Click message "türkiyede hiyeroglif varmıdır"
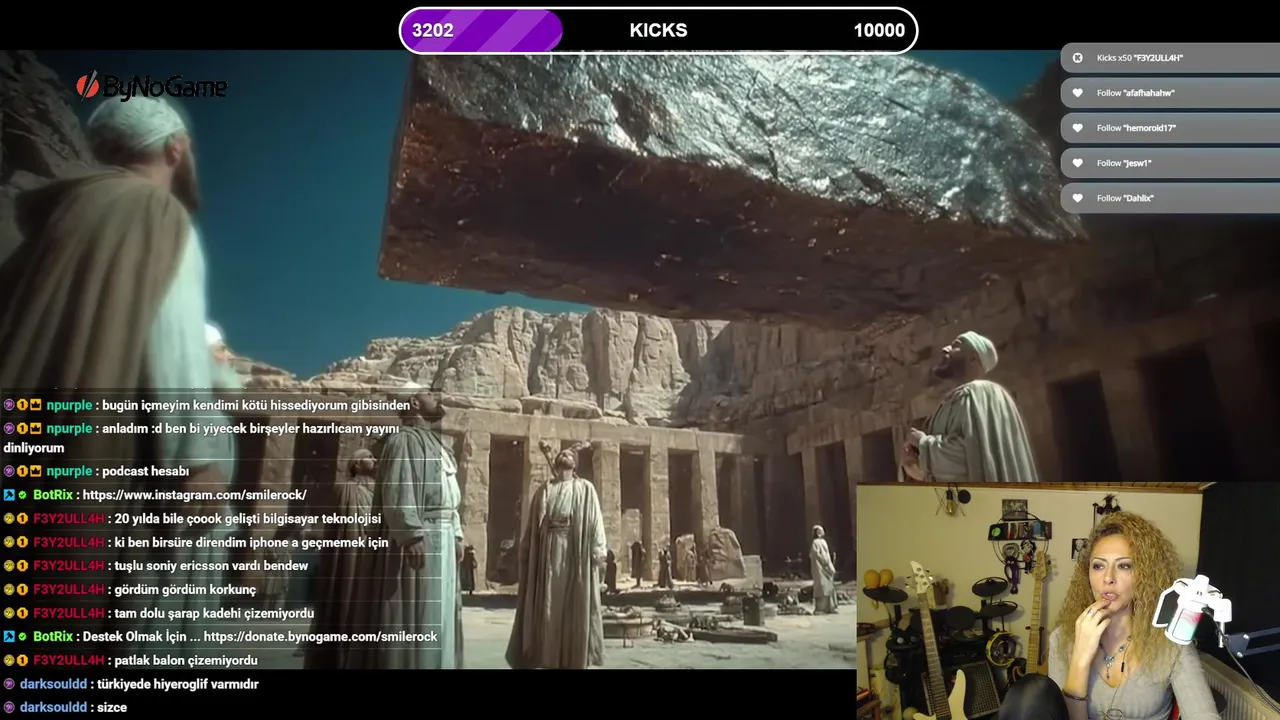 (x=178, y=684)
